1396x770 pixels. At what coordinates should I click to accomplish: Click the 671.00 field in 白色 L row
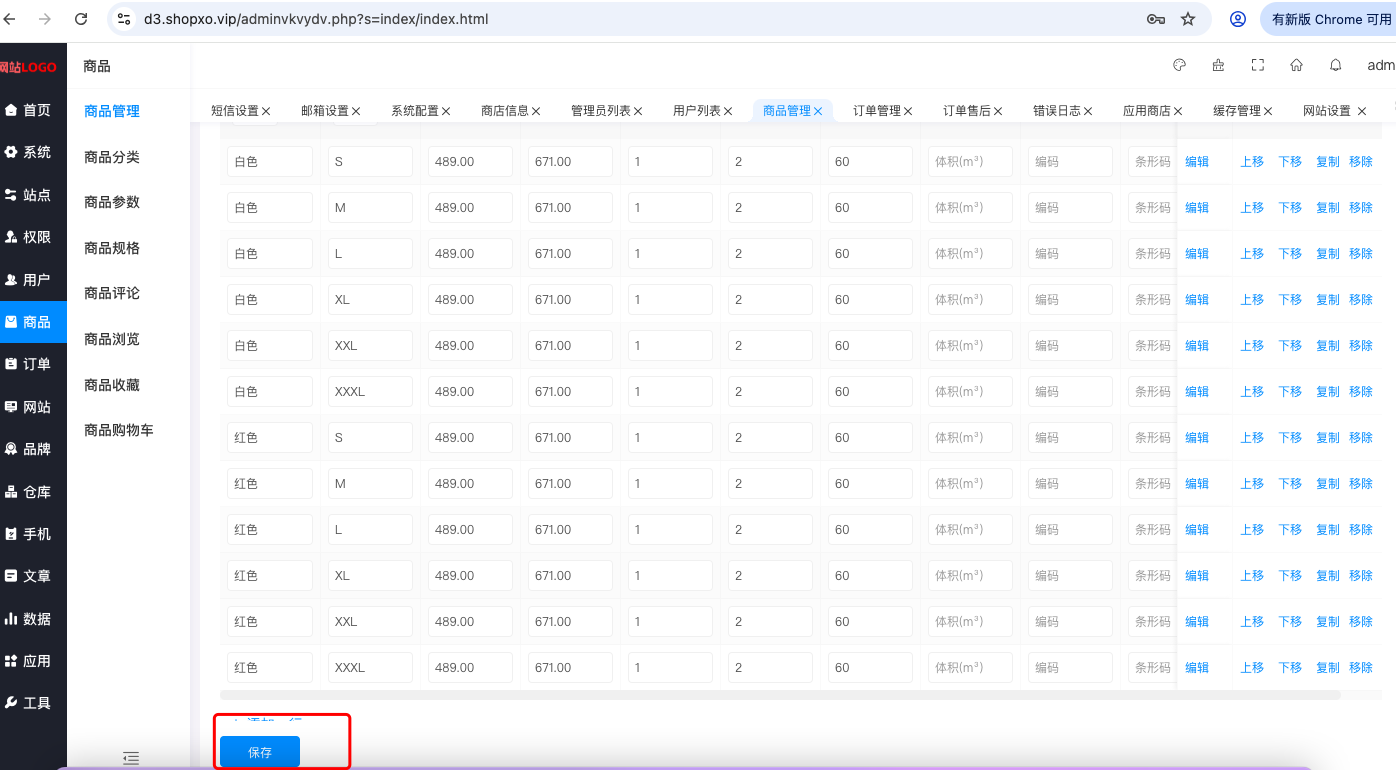click(x=570, y=254)
